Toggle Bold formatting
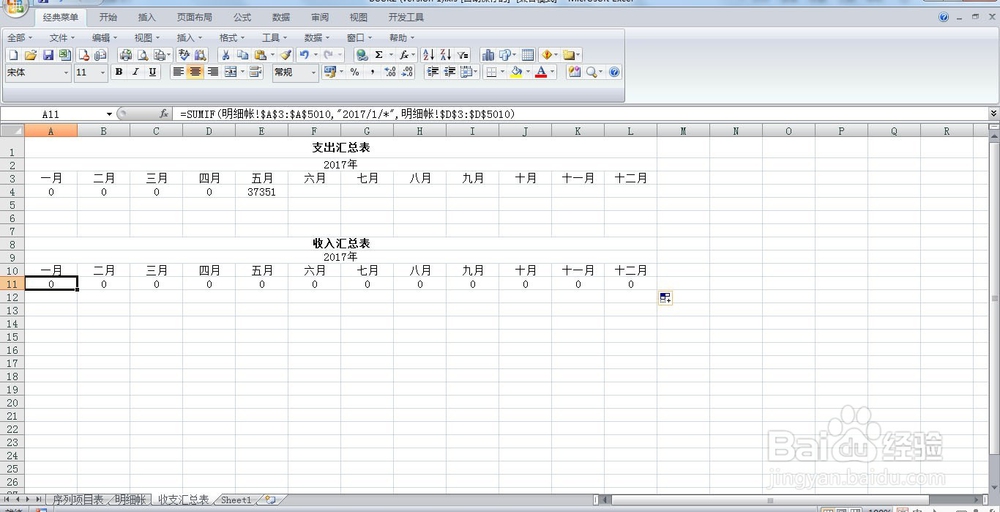The image size is (1000, 512). click(x=119, y=72)
